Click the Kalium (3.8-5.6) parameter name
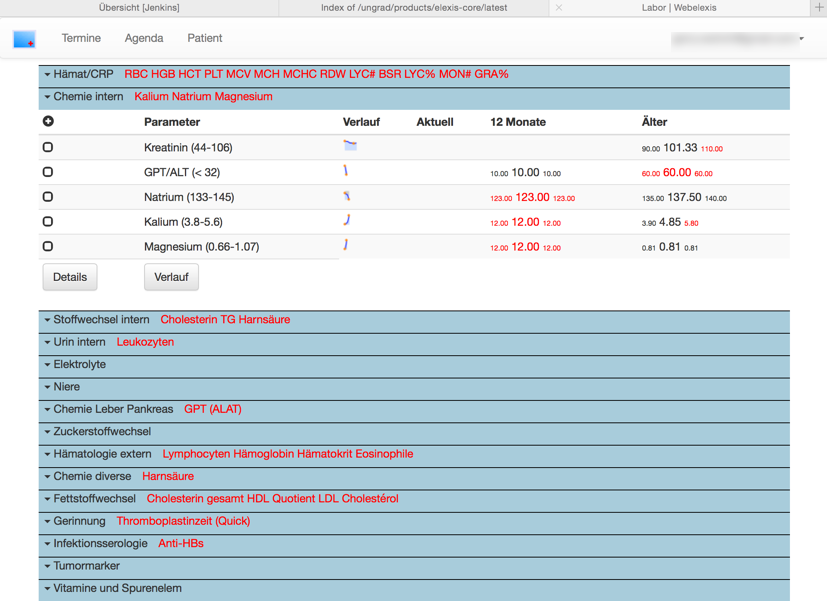 (x=184, y=222)
